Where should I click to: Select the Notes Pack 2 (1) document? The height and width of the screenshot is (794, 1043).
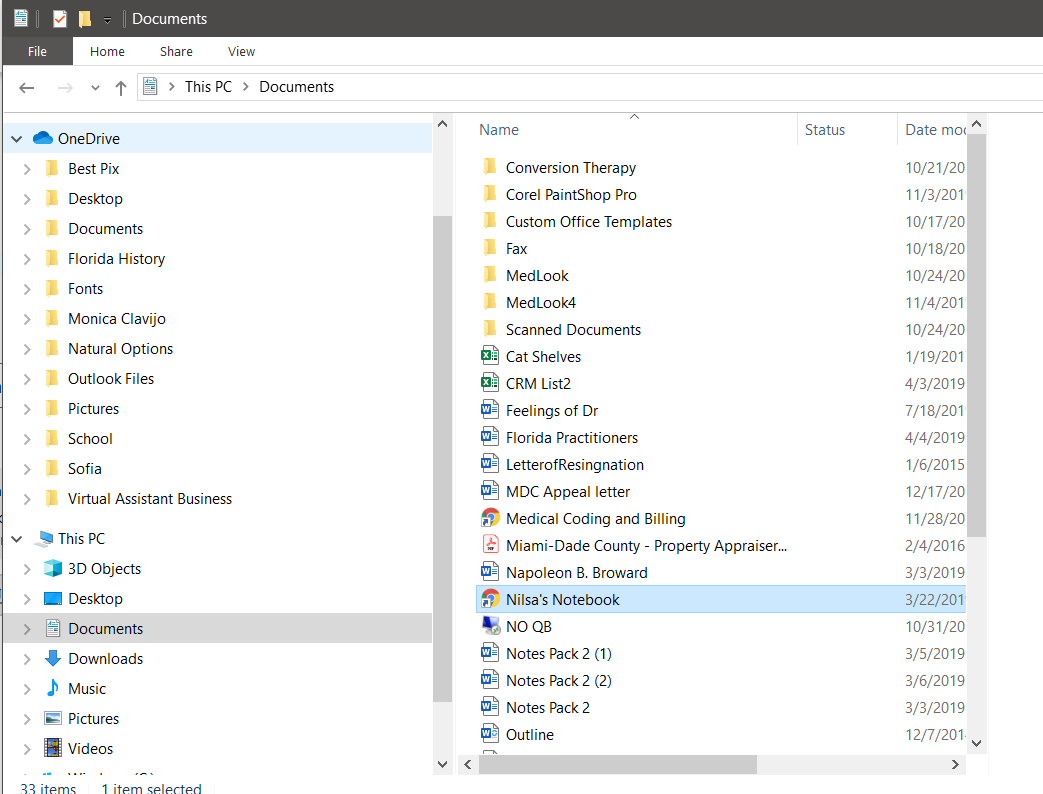click(x=559, y=654)
